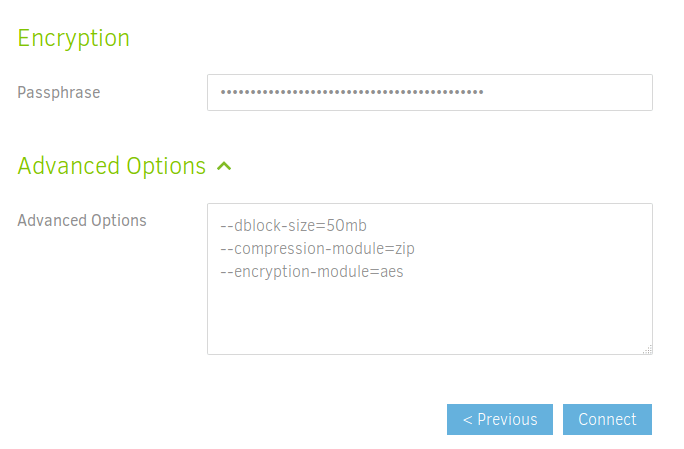Image resolution: width=684 pixels, height=449 pixels.
Task: Collapse Advanced Options using the chevron icon
Action: (x=224, y=166)
